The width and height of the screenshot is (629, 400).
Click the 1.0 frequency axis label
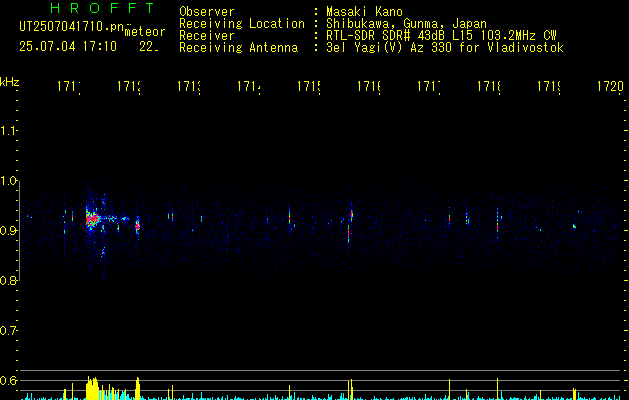(8, 181)
